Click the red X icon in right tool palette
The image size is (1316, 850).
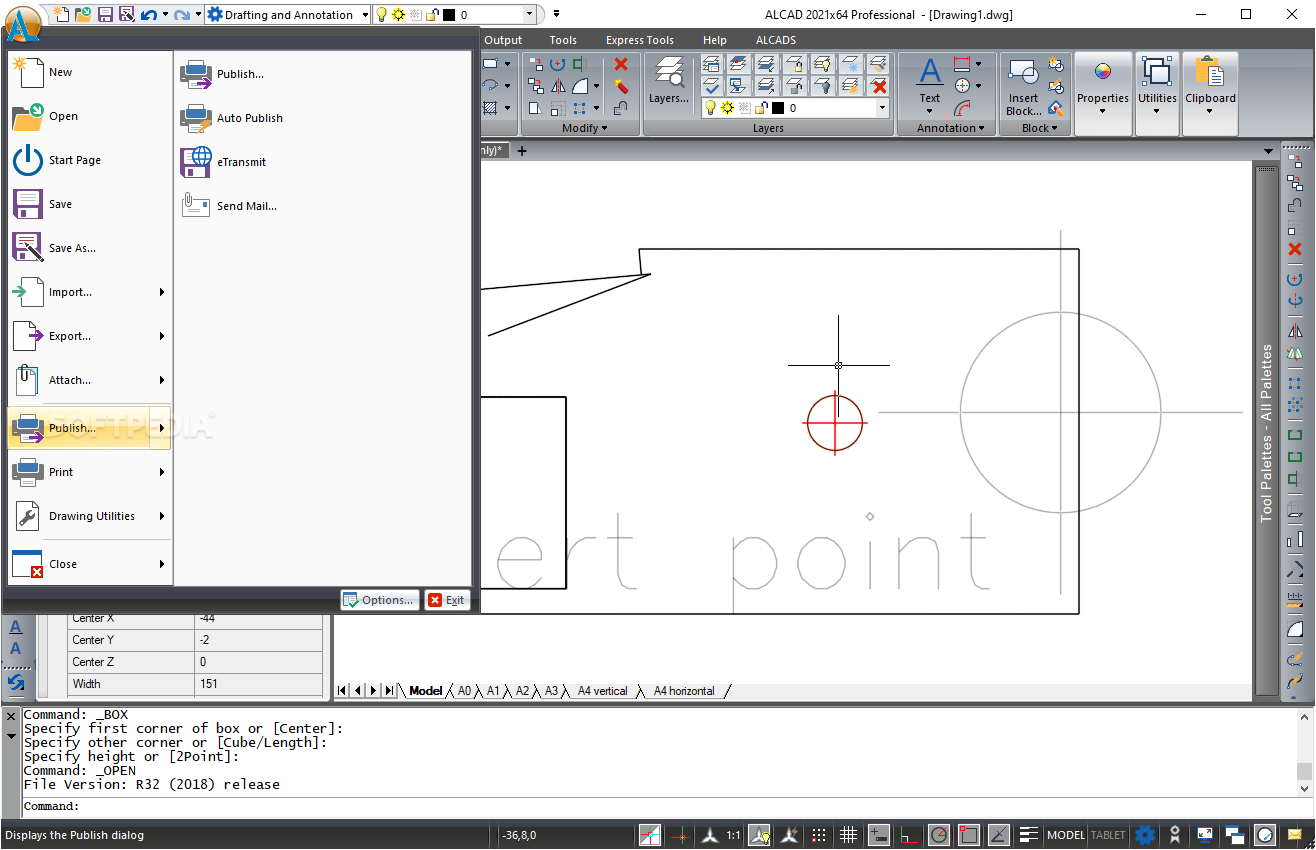click(x=1295, y=249)
